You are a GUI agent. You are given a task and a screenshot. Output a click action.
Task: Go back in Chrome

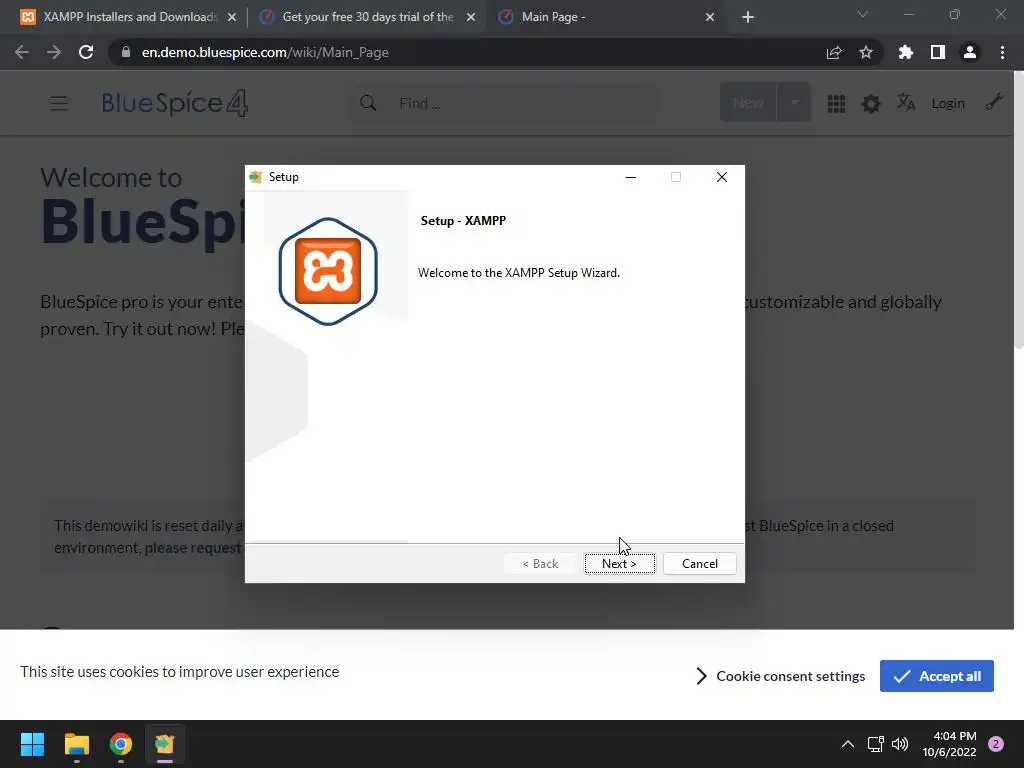22,52
